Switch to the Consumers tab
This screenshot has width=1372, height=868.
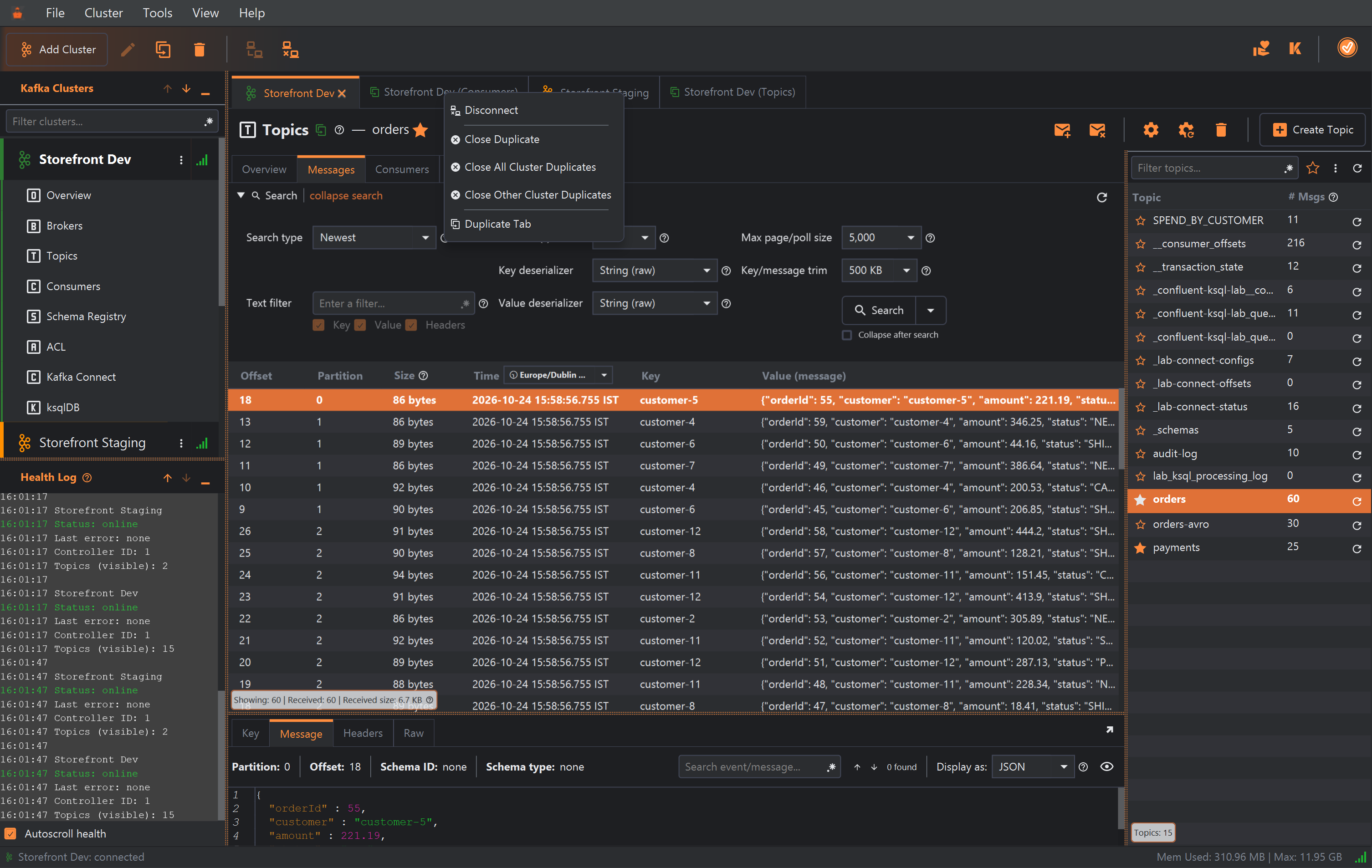[401, 169]
